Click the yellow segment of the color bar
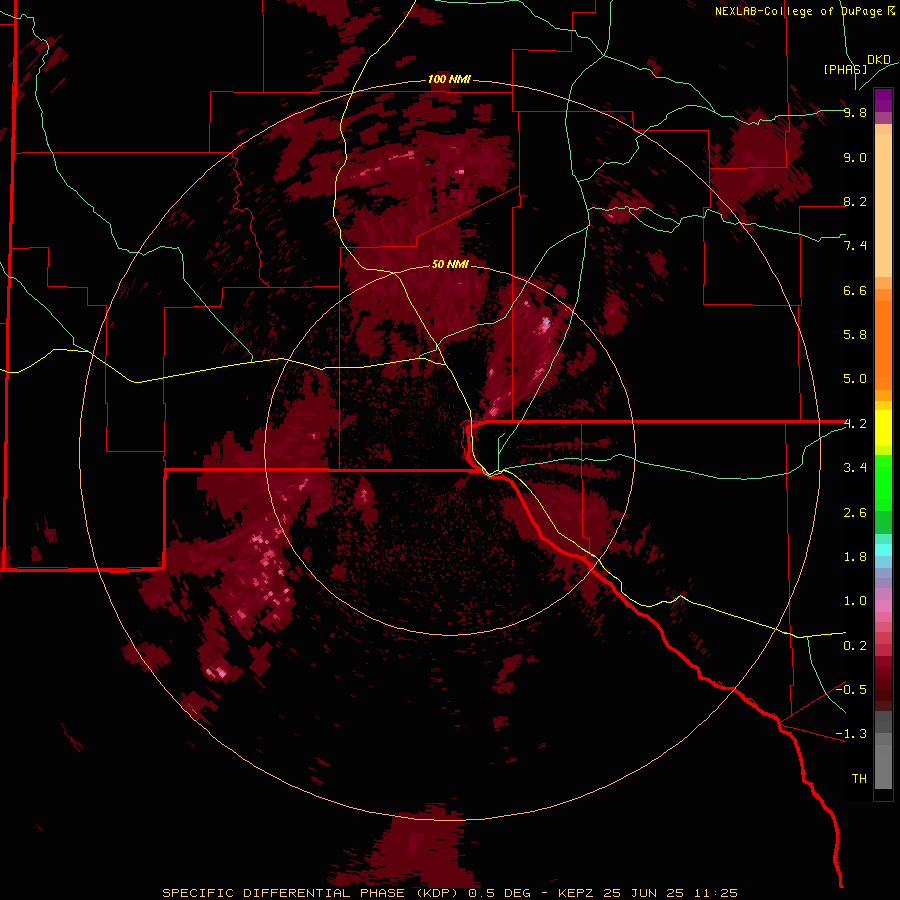 pos(883,428)
